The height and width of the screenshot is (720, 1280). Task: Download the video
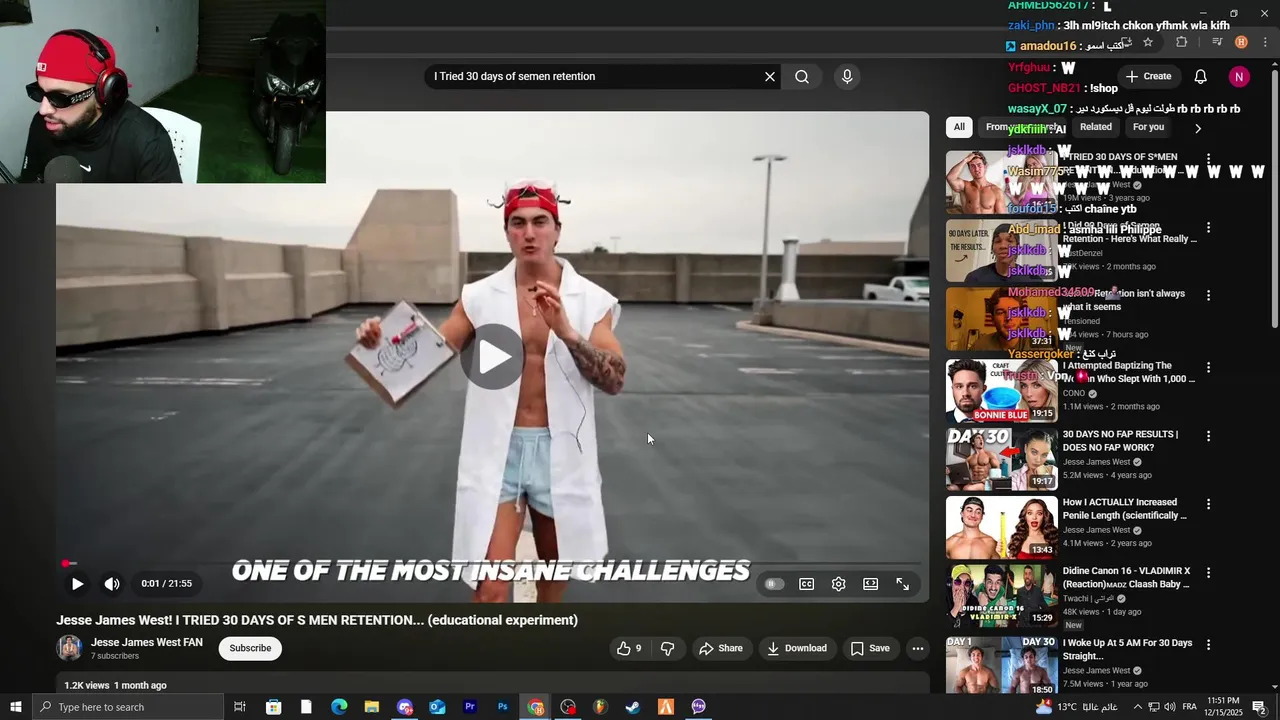coord(797,649)
